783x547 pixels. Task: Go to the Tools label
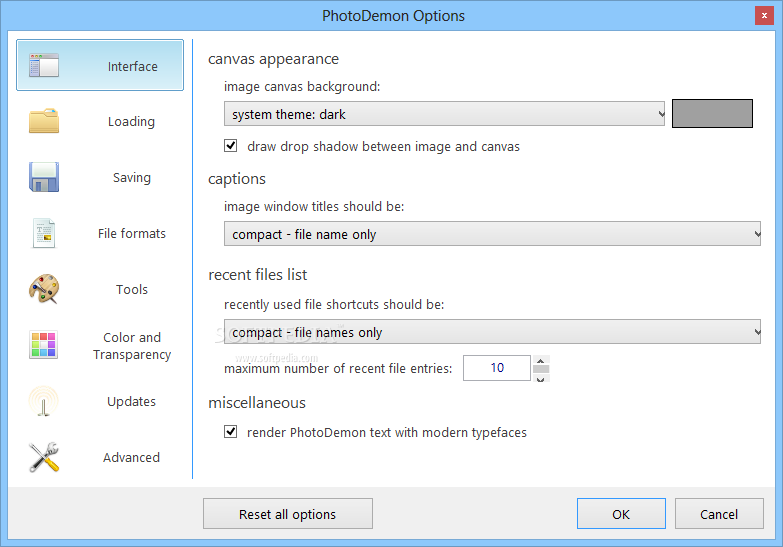[x=132, y=289]
